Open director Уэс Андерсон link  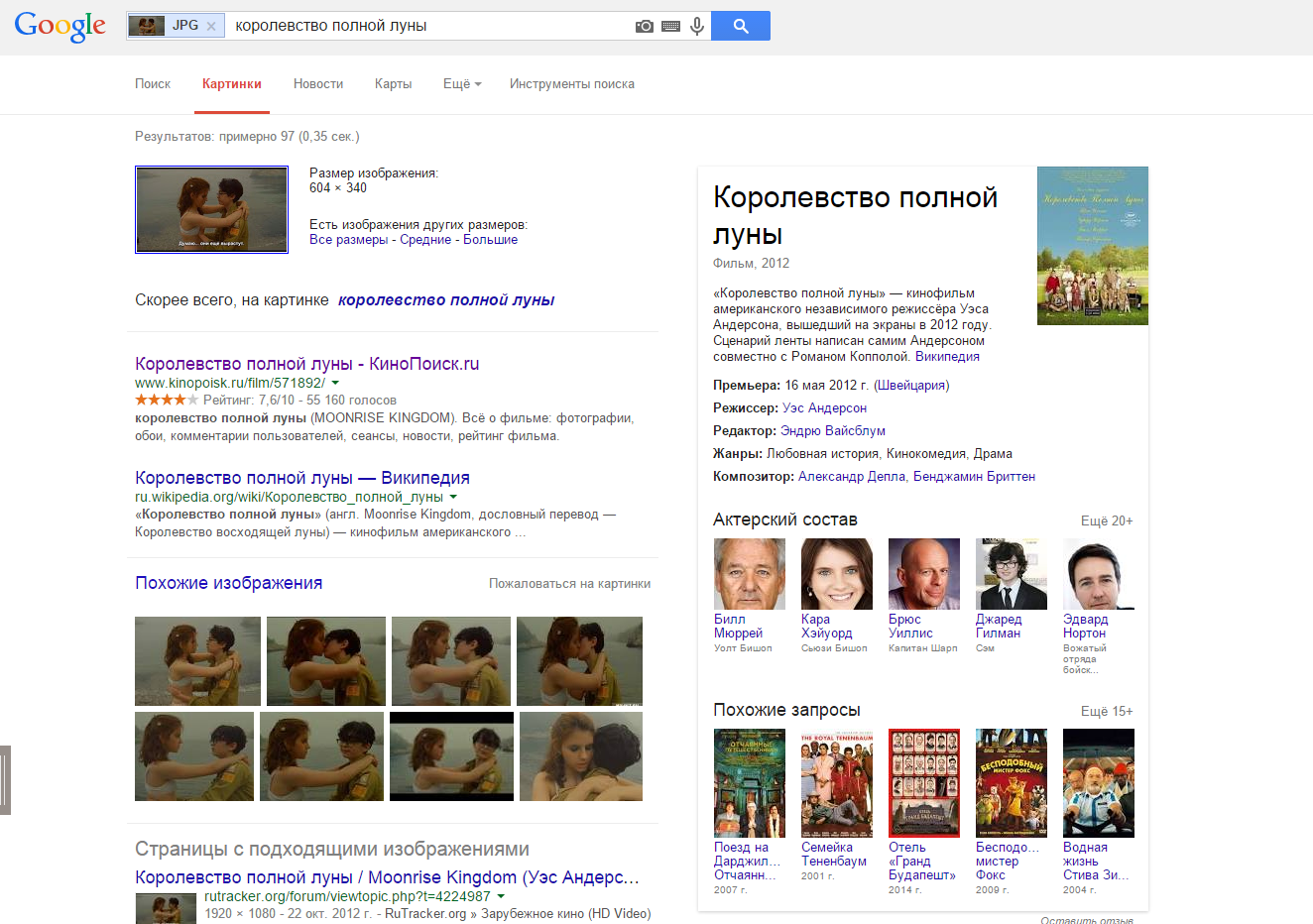point(824,408)
